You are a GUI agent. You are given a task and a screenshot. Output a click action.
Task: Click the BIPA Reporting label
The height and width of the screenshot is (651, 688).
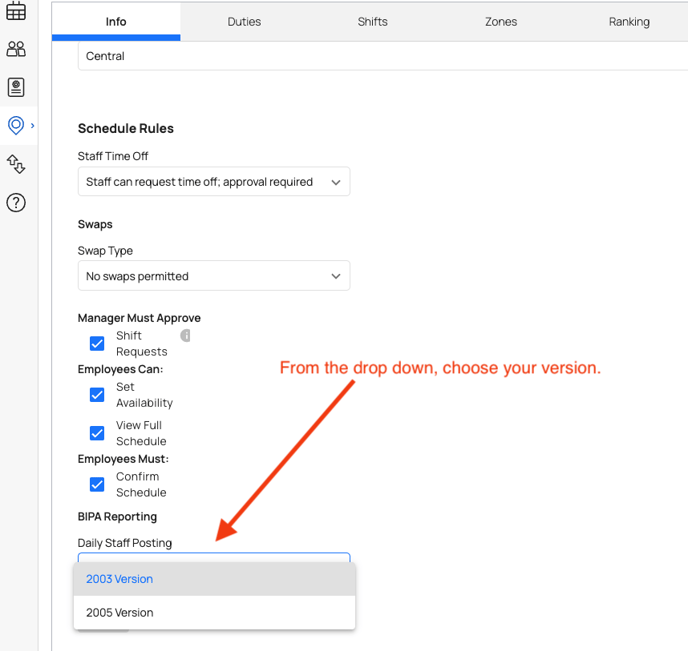117,517
